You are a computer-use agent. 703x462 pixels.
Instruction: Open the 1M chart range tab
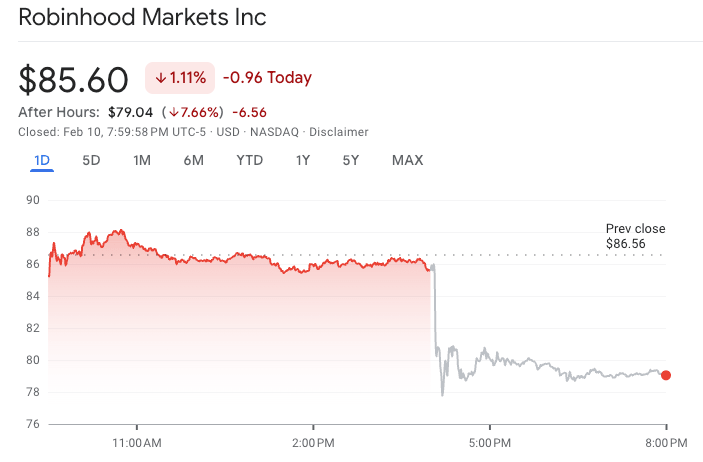[x=142, y=160]
